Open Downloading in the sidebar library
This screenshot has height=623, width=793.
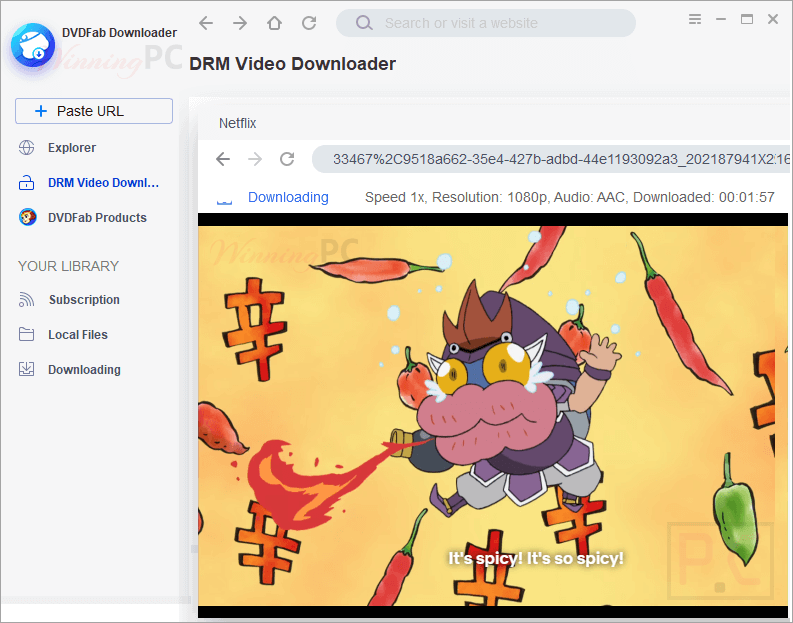tap(84, 370)
